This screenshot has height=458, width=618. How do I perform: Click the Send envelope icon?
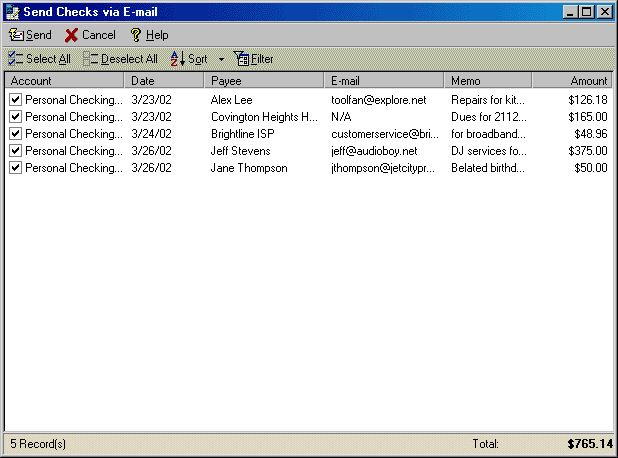pos(16,35)
